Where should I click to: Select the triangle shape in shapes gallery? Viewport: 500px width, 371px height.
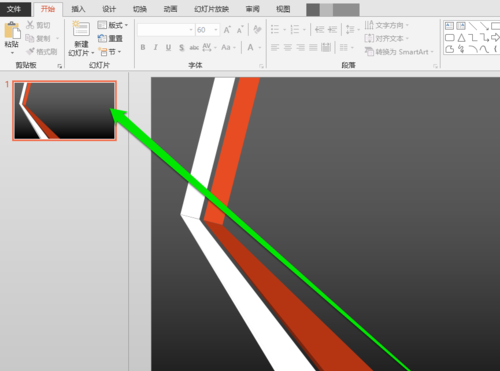click(x=461, y=38)
